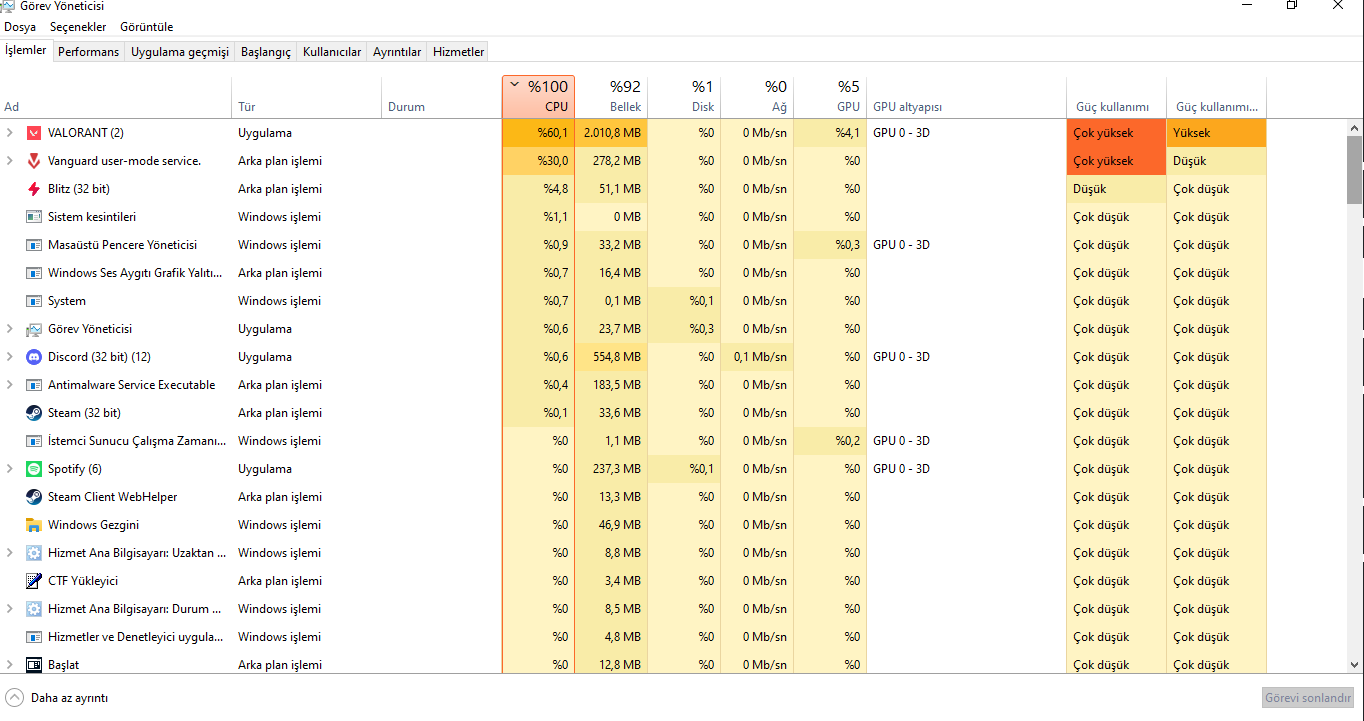Sort by the %5 GPU column header
1364x721 pixels.
click(x=830, y=98)
